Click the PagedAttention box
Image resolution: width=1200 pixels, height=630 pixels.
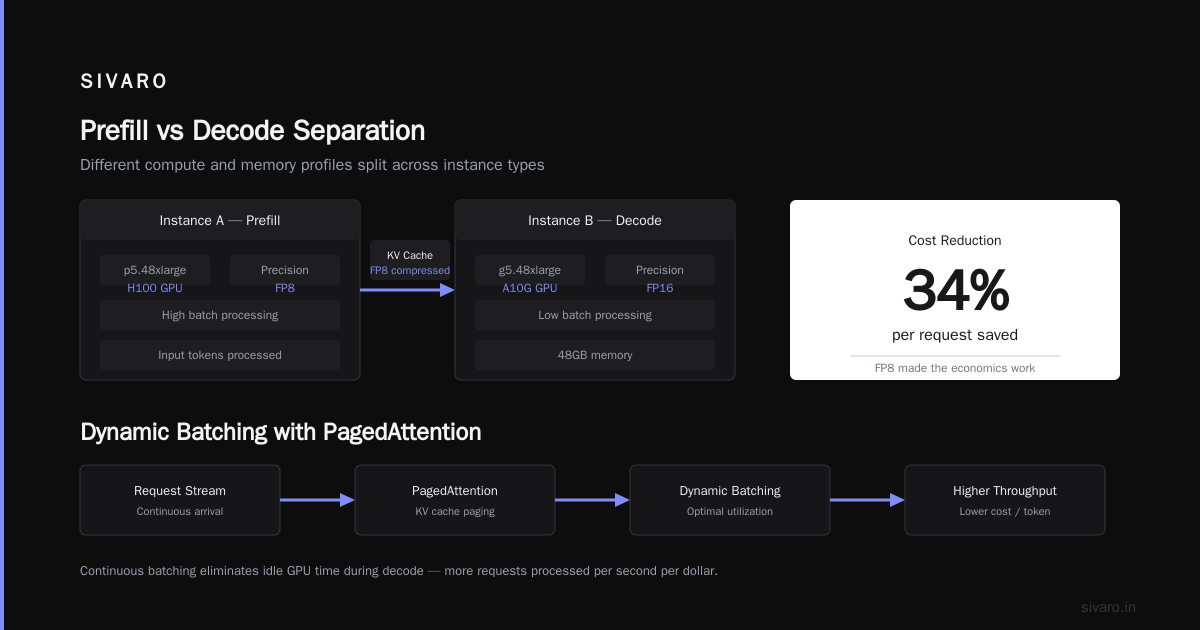tap(455, 500)
